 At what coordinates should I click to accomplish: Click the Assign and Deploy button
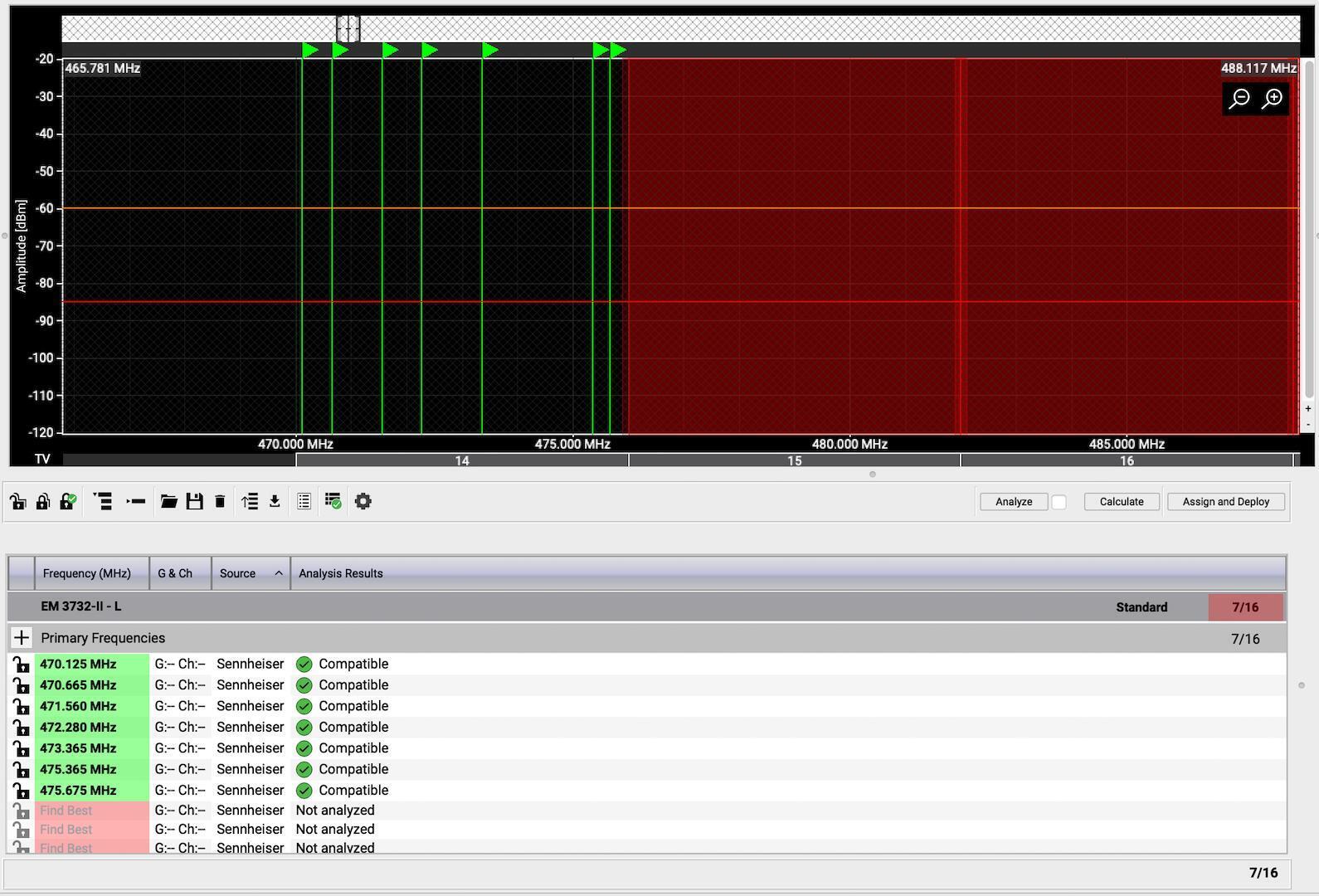tap(1225, 502)
